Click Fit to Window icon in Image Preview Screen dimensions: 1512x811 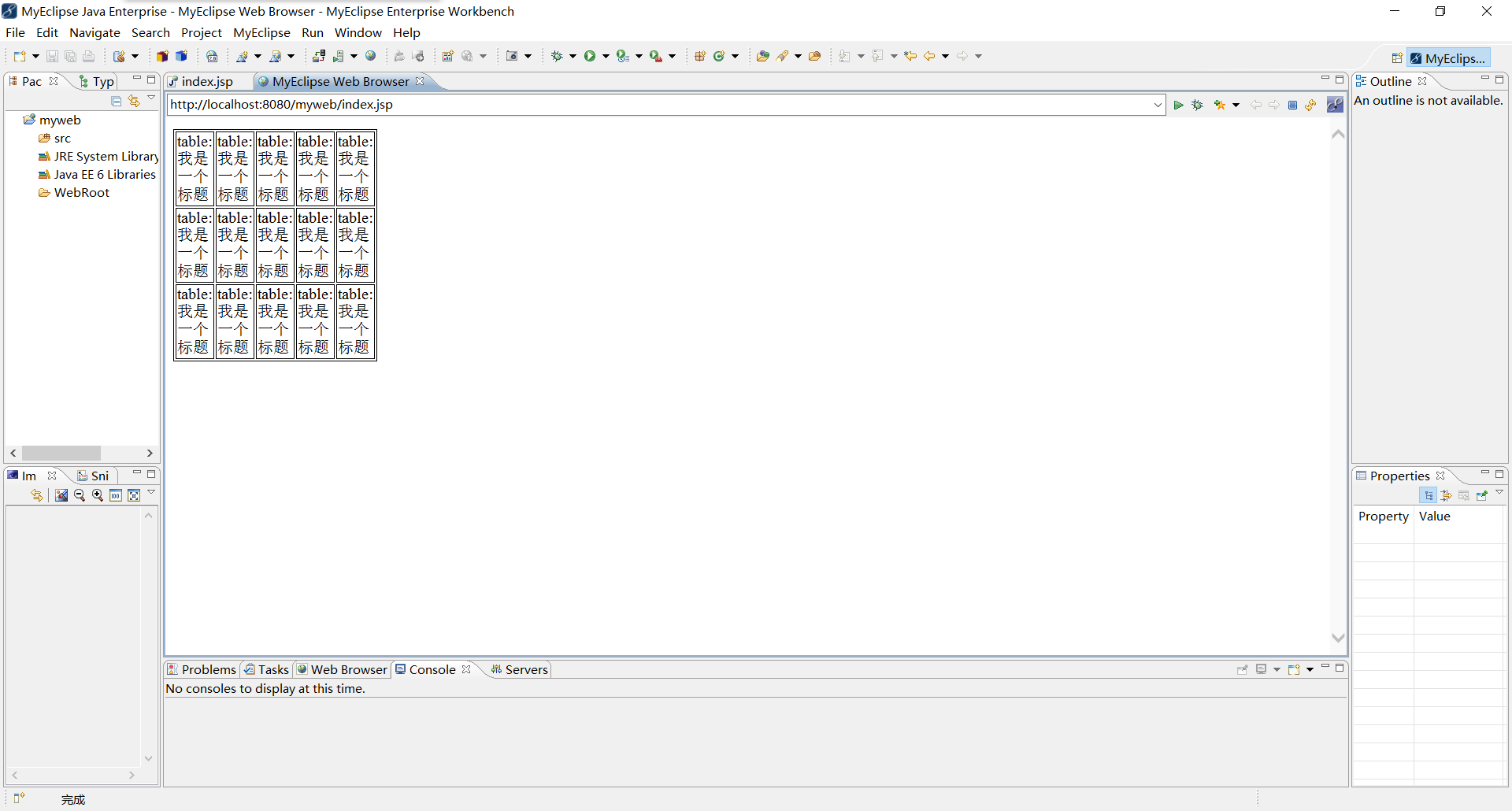click(134, 495)
